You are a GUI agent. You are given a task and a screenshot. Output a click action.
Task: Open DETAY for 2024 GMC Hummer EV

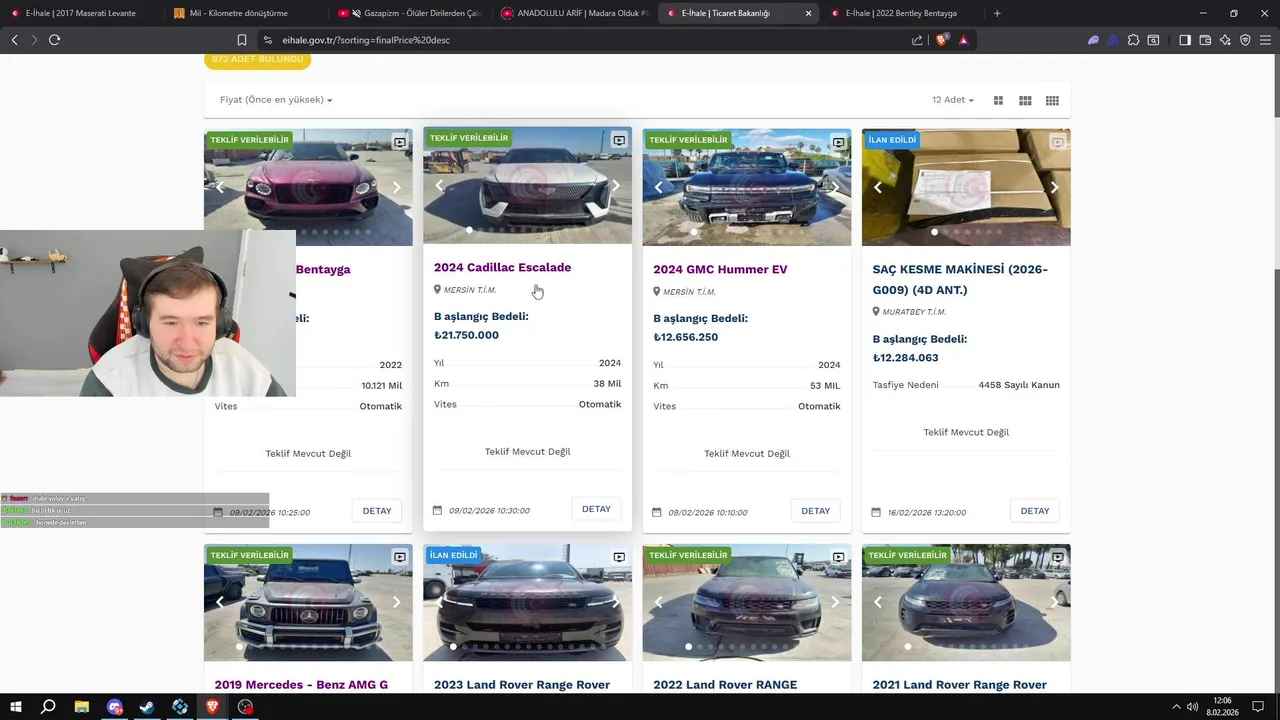pyautogui.click(x=815, y=511)
